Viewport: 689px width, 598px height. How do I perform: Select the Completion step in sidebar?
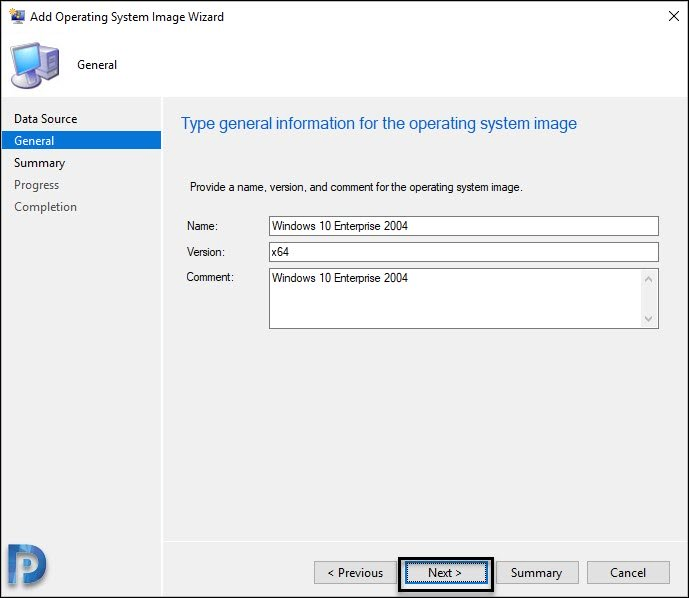[45, 207]
